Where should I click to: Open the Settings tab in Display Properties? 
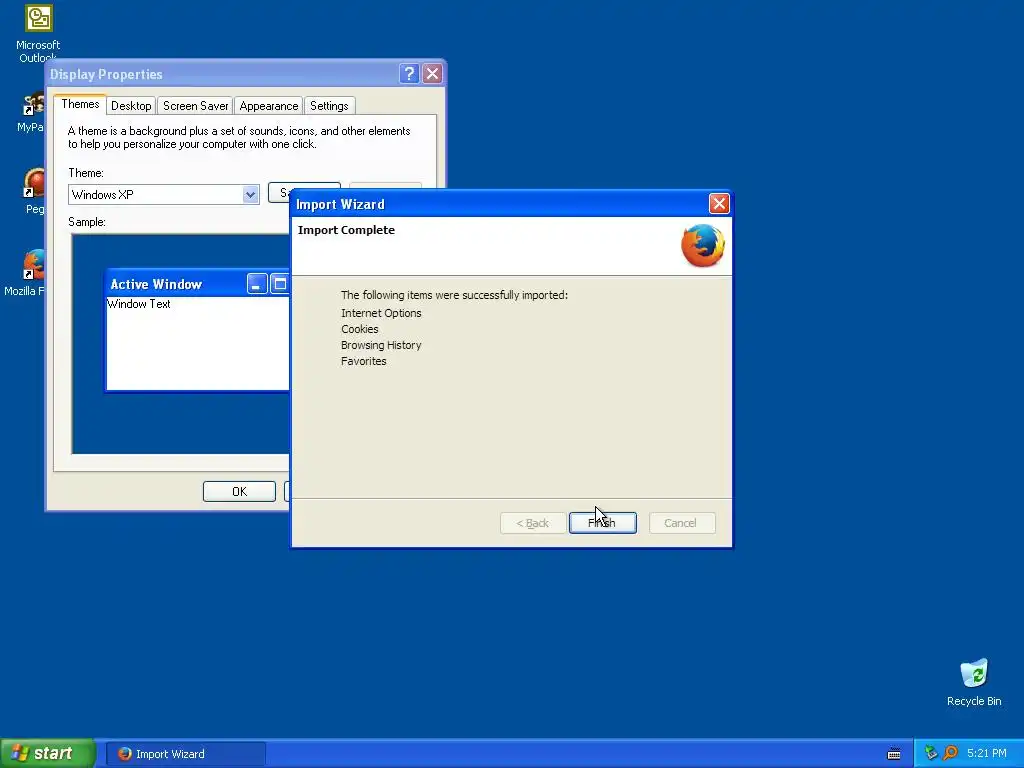pyautogui.click(x=329, y=106)
